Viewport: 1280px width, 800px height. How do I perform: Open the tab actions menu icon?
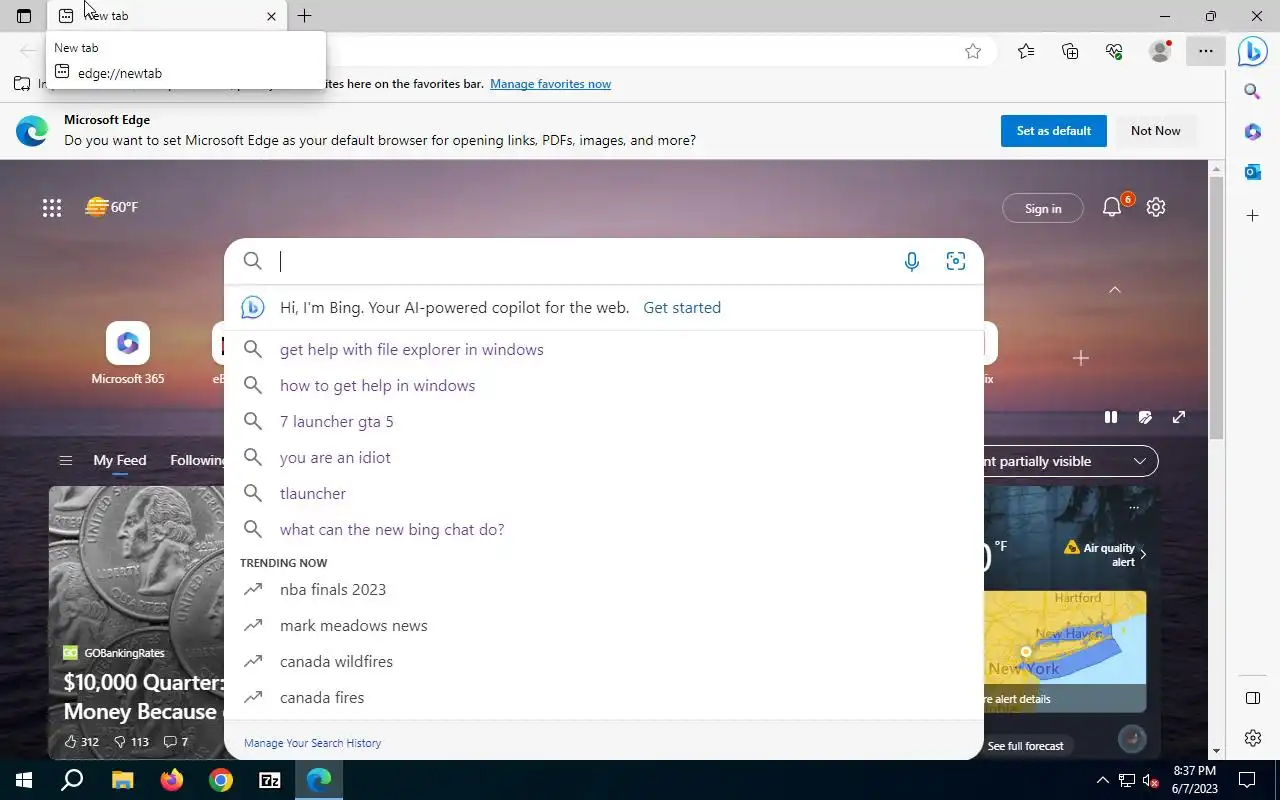click(24, 16)
